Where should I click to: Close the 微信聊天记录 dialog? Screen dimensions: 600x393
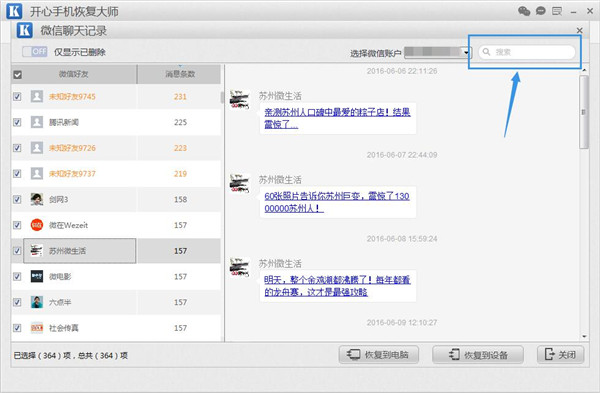[x=579, y=30]
